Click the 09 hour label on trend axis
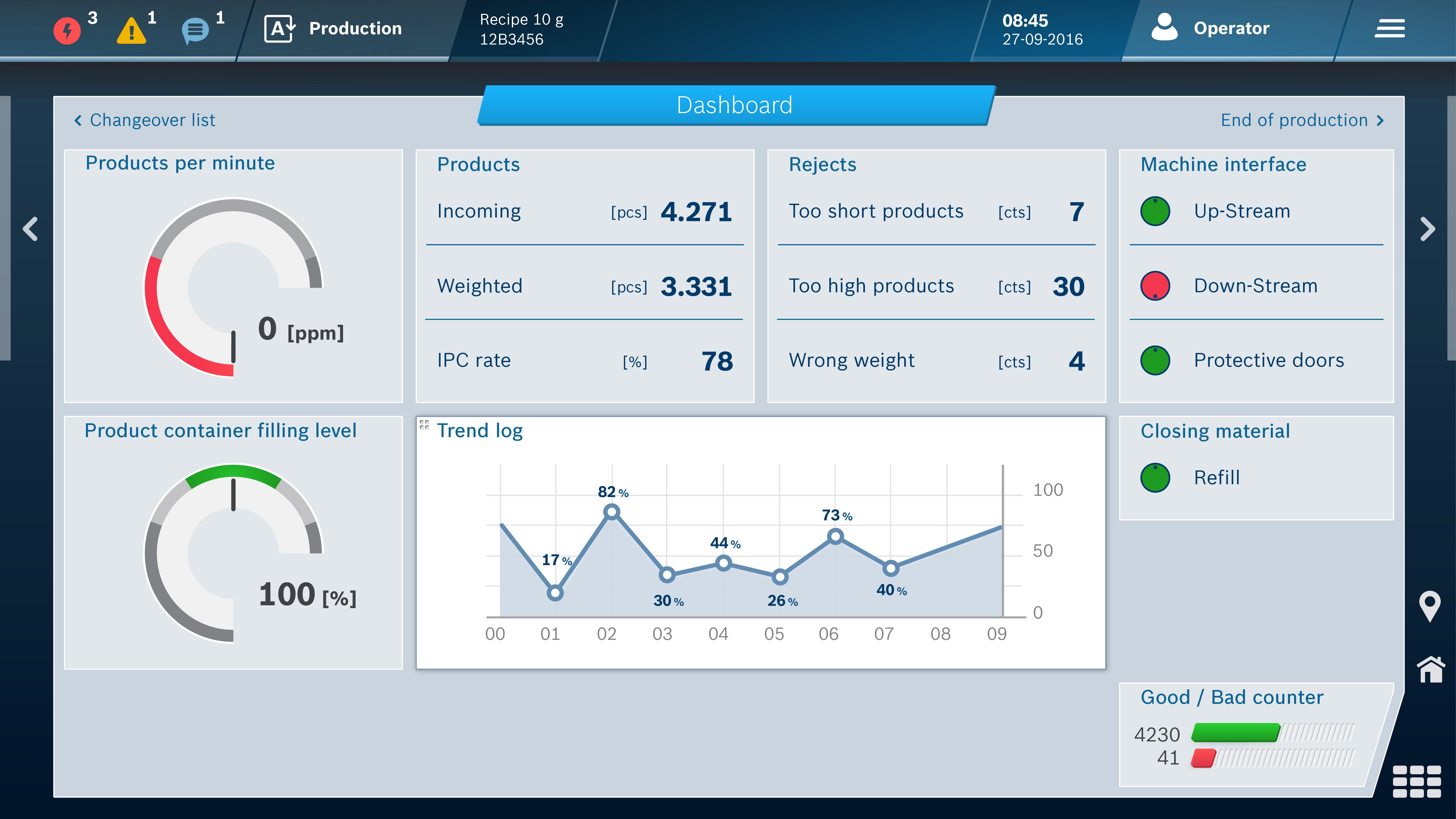The image size is (1456, 819). coord(997,633)
